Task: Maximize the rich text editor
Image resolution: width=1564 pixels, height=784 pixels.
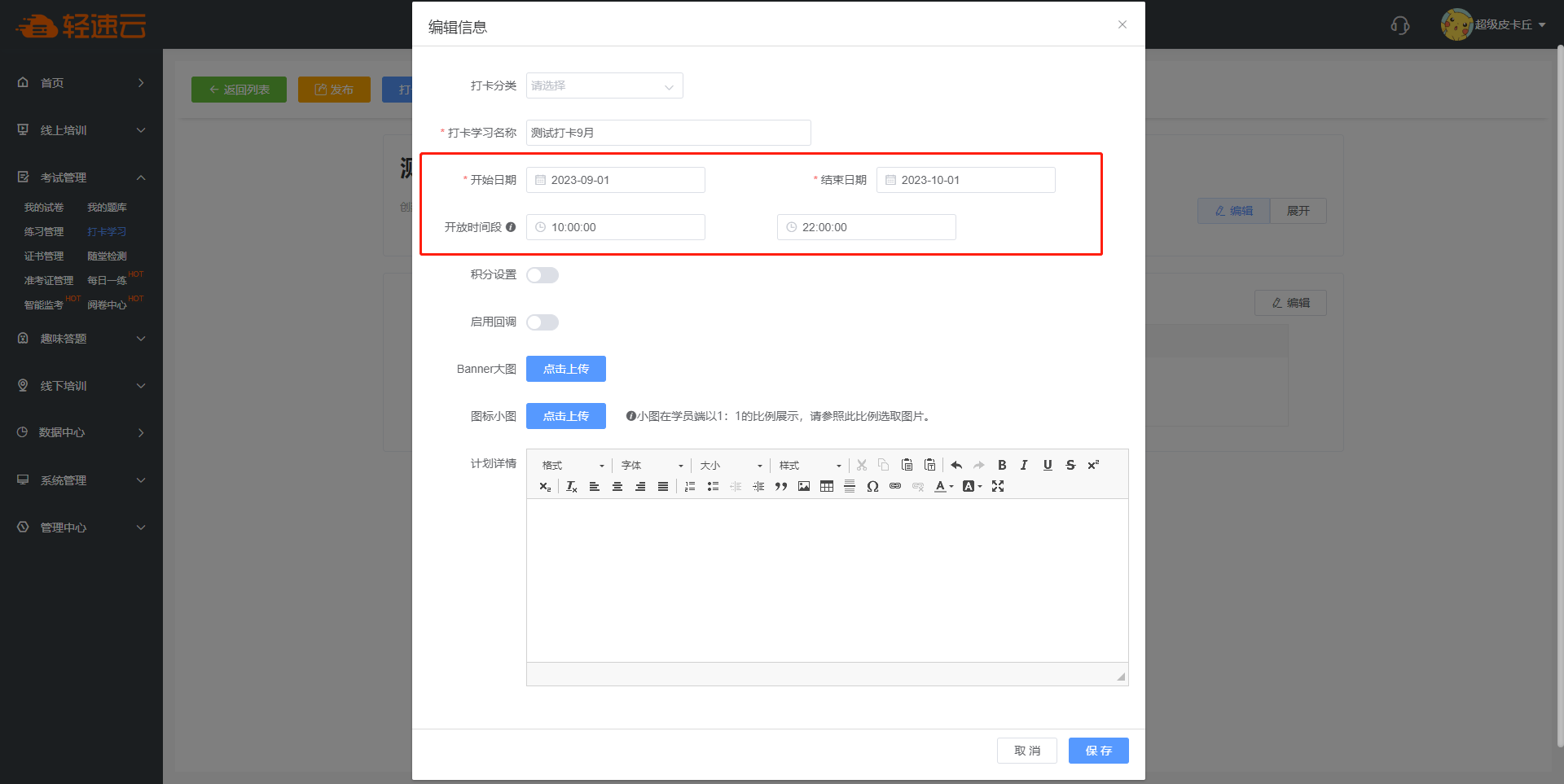Action: (x=998, y=486)
